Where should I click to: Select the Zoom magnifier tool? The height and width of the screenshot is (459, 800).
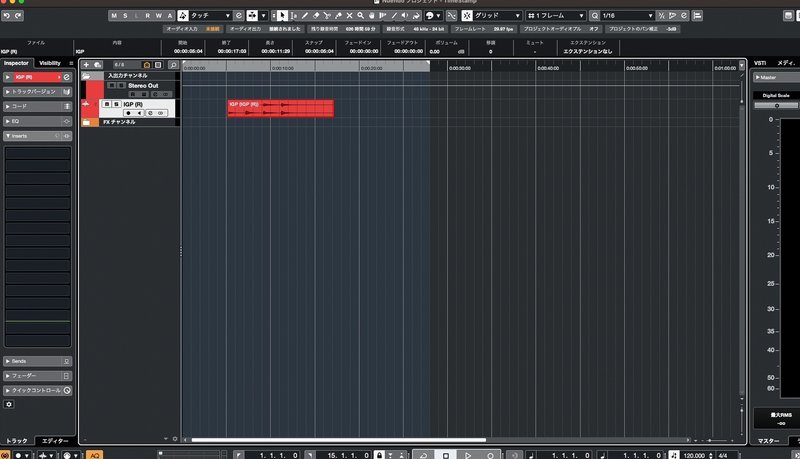361,16
